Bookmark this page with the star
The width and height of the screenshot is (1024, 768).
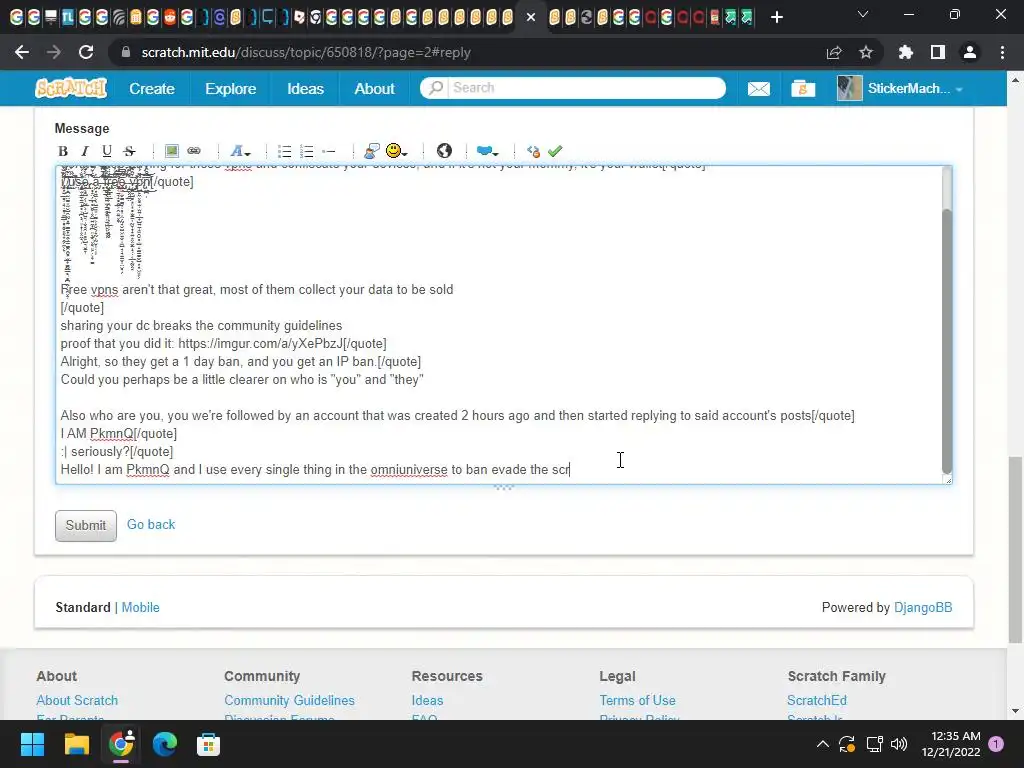[x=866, y=52]
